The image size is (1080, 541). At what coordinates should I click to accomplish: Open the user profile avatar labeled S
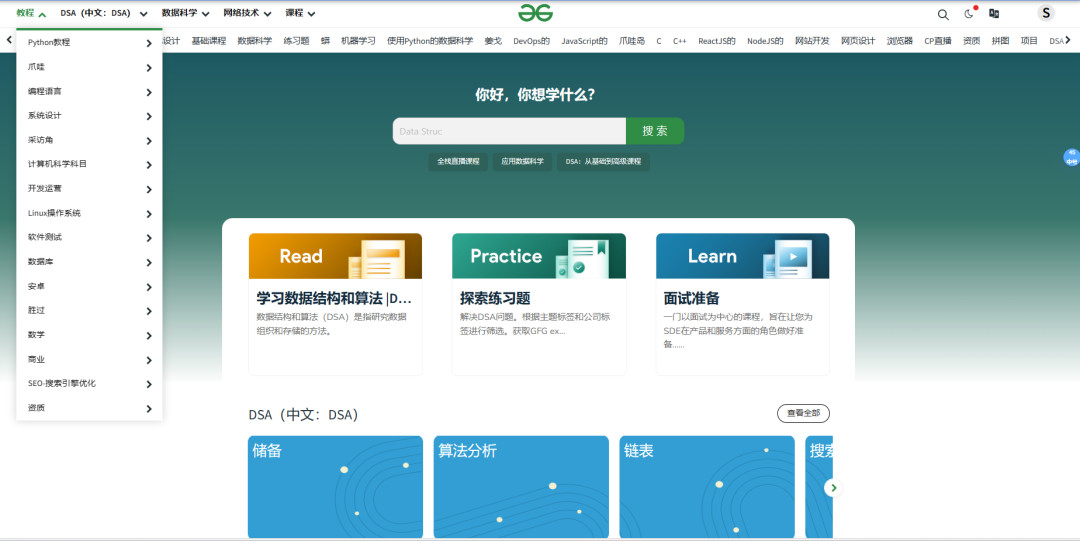(x=1046, y=13)
